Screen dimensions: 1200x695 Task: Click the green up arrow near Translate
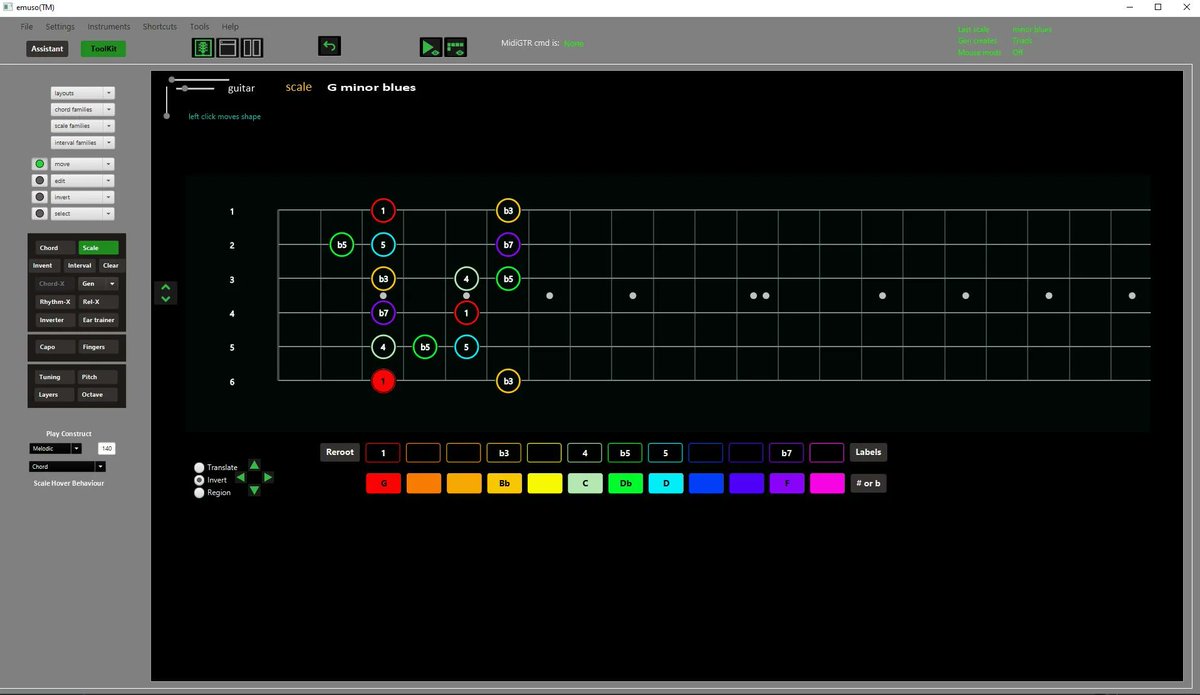point(254,465)
